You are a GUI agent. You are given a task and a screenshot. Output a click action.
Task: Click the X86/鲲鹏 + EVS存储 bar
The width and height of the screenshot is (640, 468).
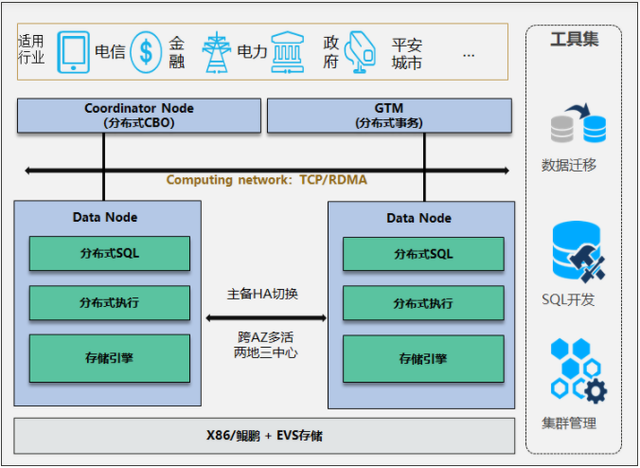(x=264, y=436)
